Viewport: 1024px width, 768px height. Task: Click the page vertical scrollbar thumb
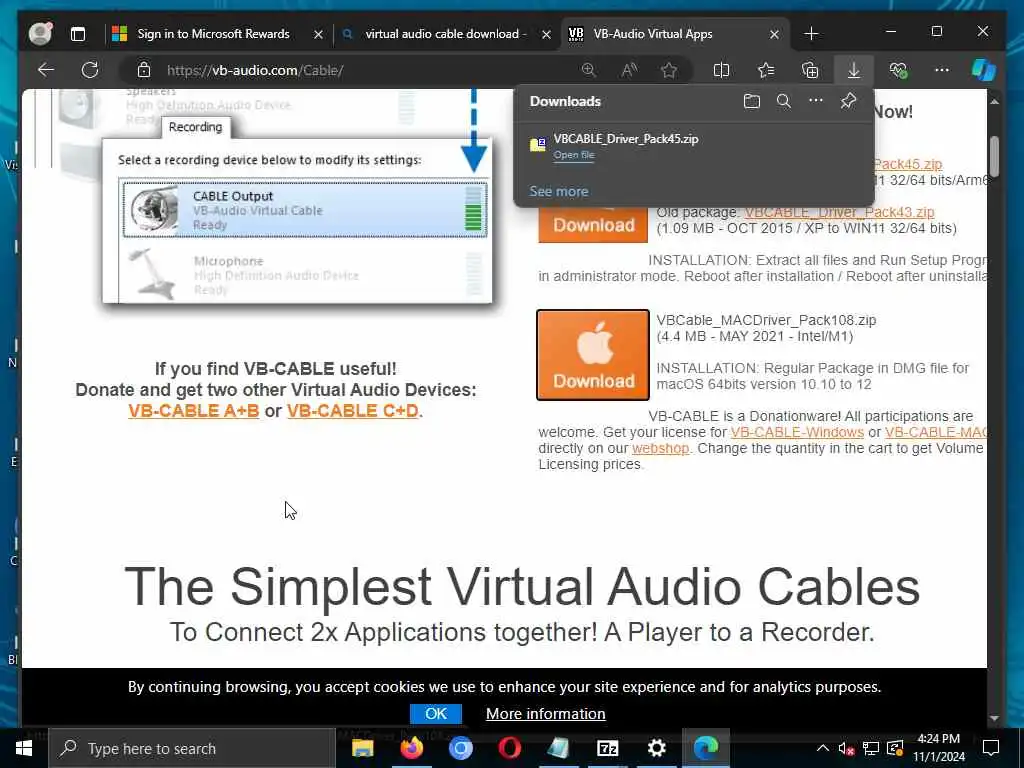pyautogui.click(x=994, y=156)
